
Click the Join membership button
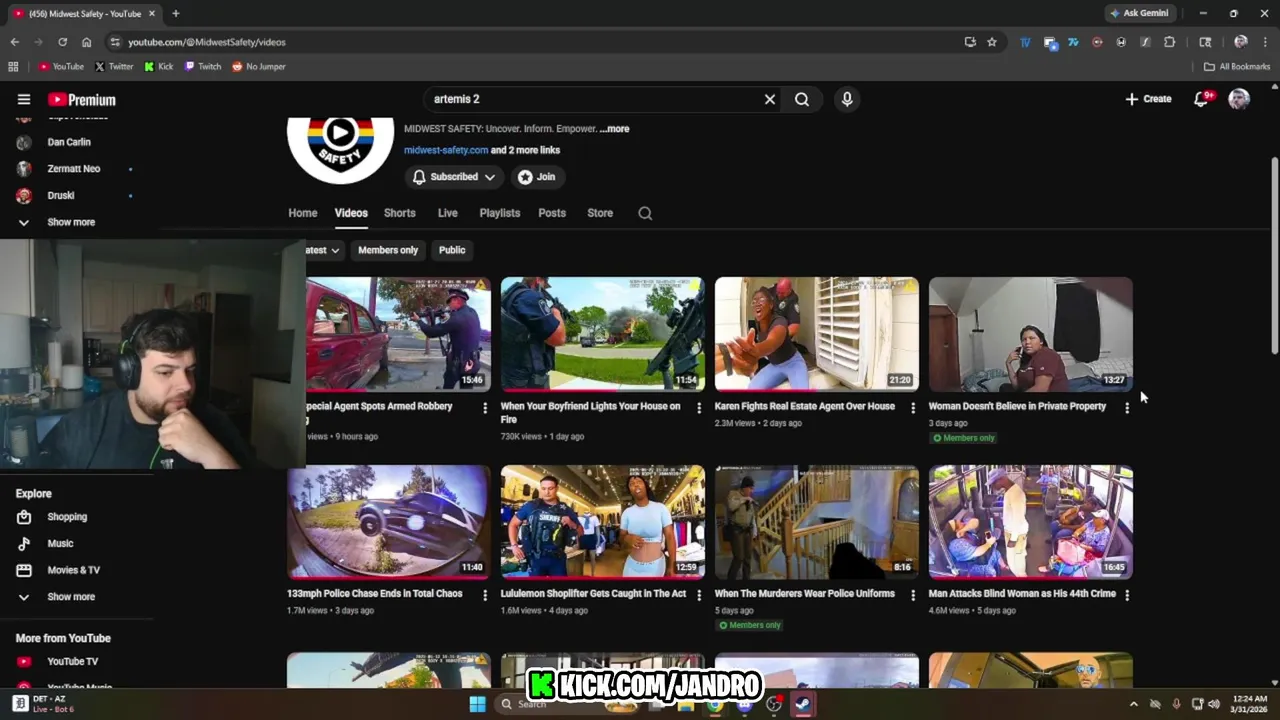tap(537, 177)
